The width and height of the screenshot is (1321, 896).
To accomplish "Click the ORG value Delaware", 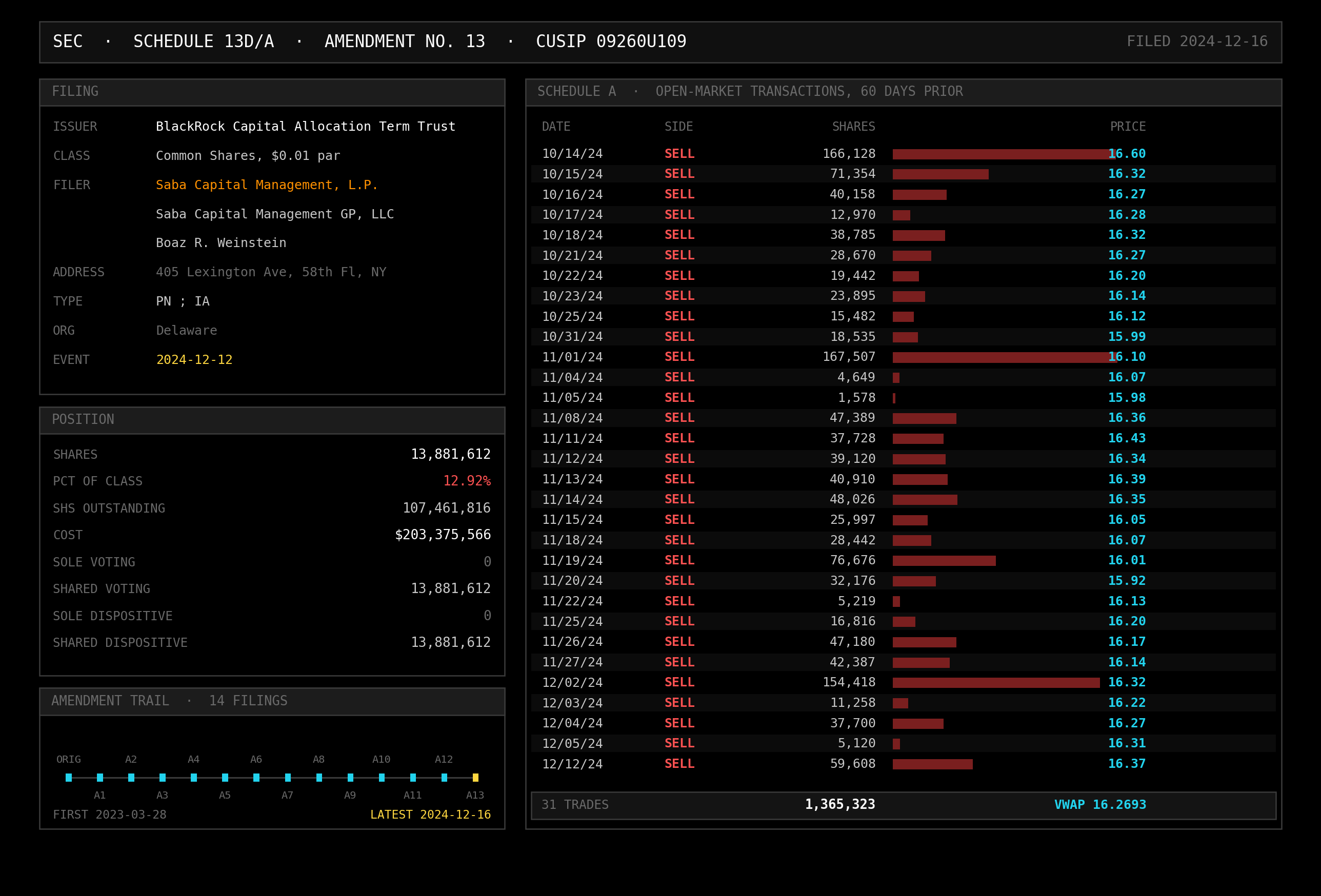I will click(x=187, y=330).
